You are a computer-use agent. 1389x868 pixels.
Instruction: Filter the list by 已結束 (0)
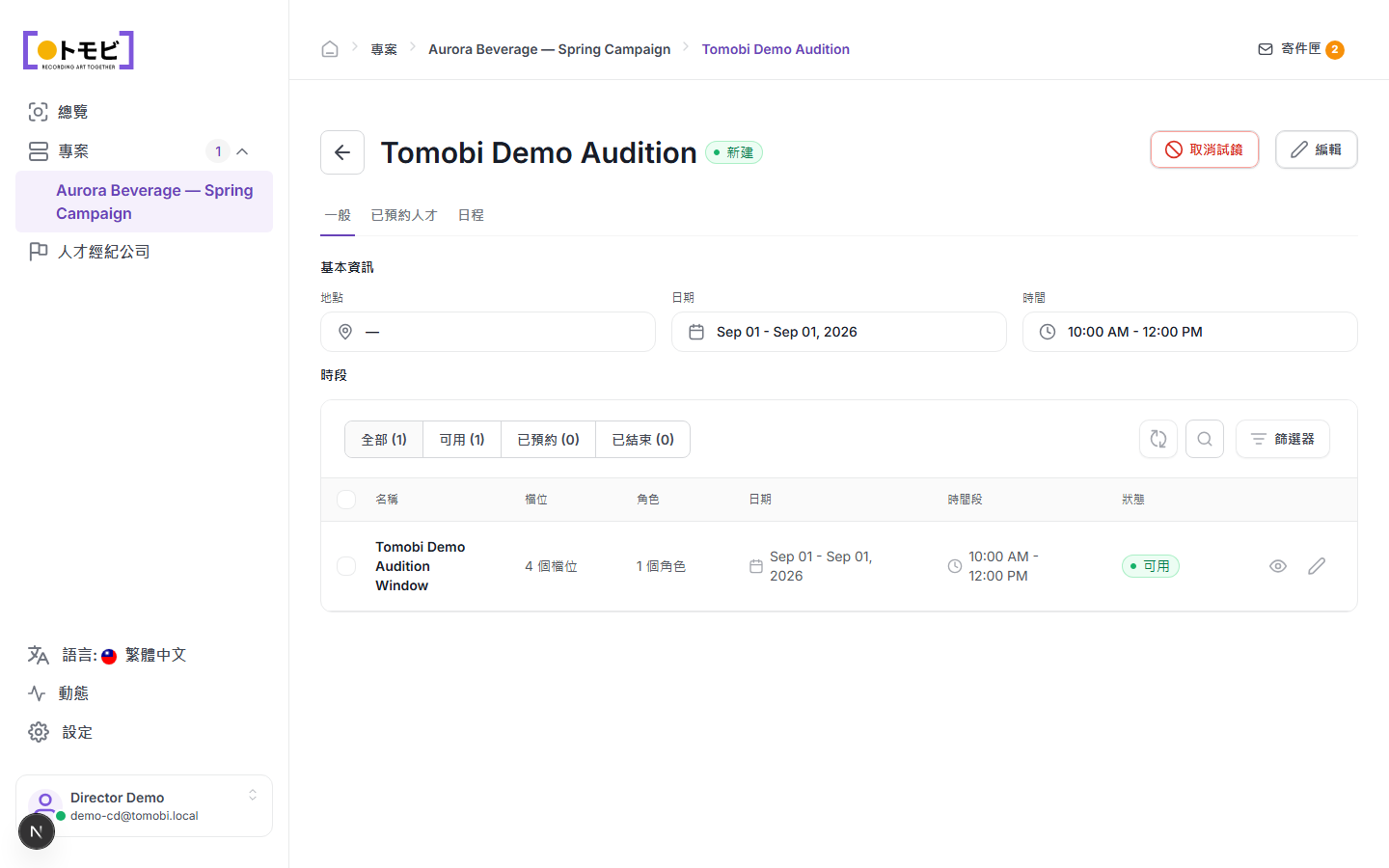pos(643,440)
